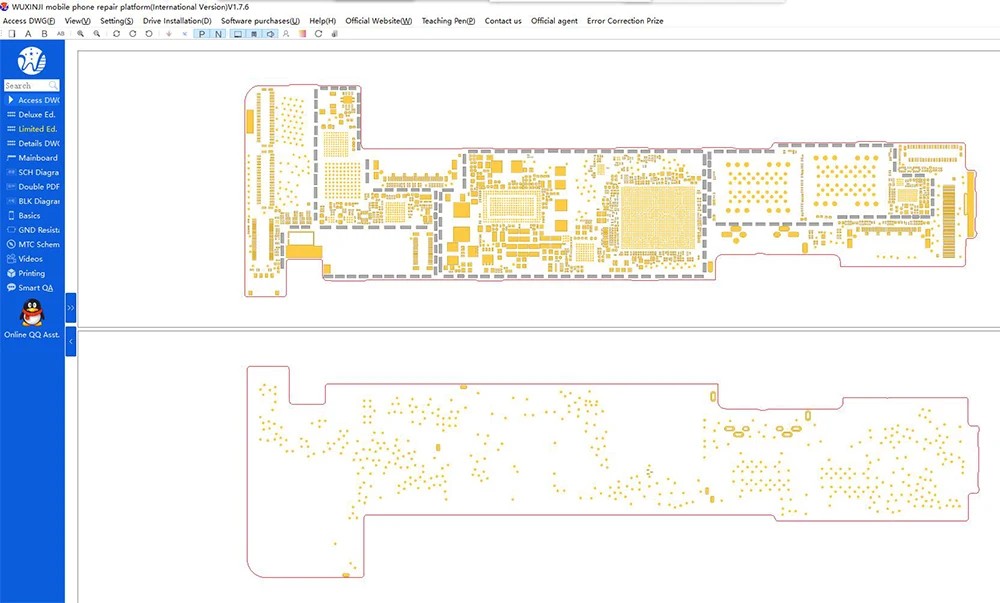Click the user profile toolbar icon

286,34
